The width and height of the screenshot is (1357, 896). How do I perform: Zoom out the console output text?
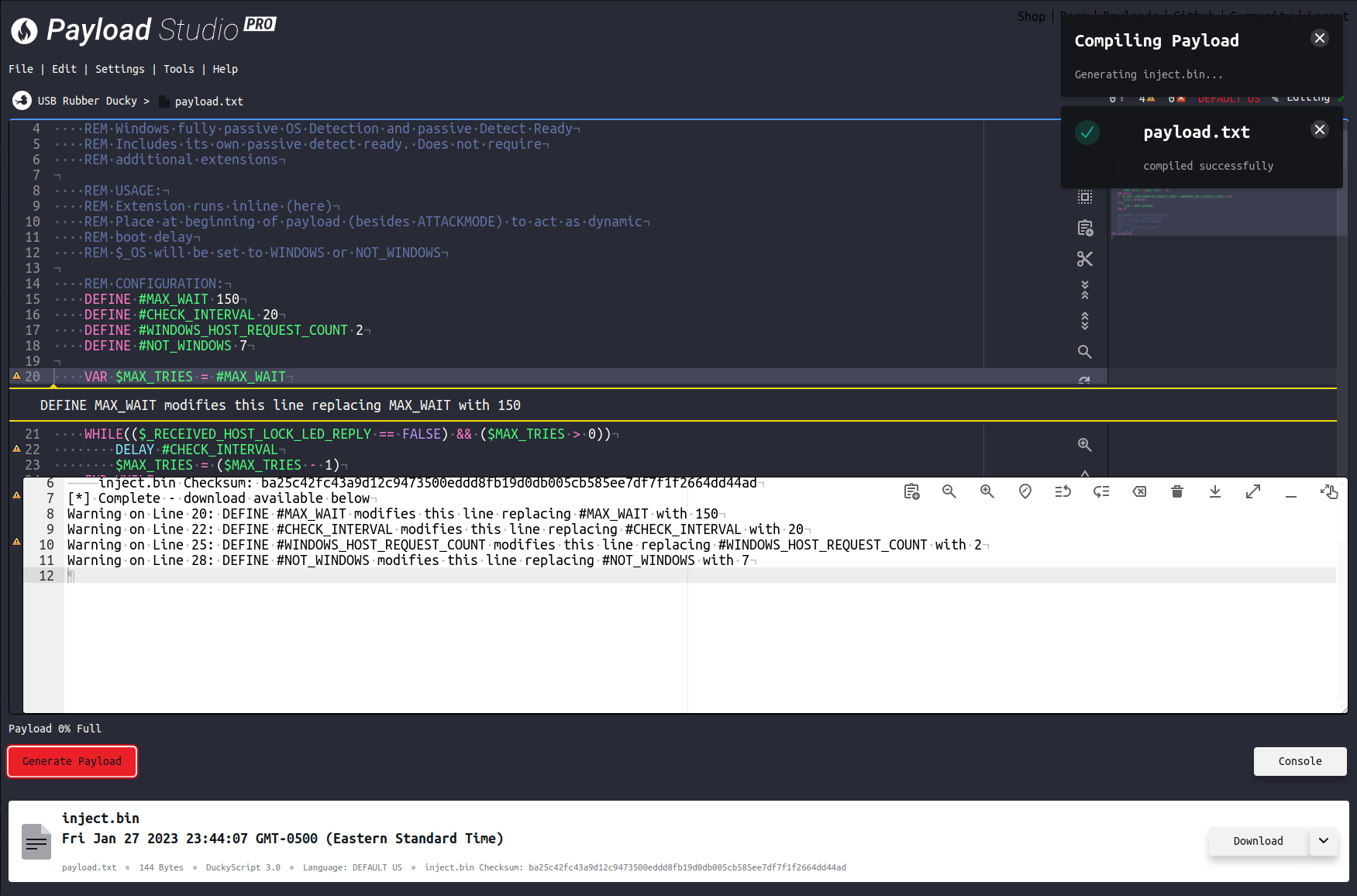949,491
